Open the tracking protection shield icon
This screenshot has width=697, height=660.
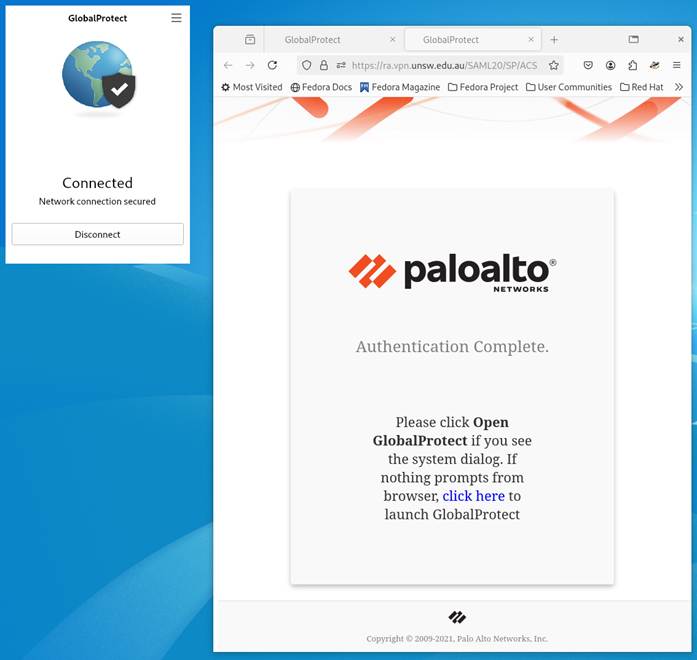click(x=306, y=65)
